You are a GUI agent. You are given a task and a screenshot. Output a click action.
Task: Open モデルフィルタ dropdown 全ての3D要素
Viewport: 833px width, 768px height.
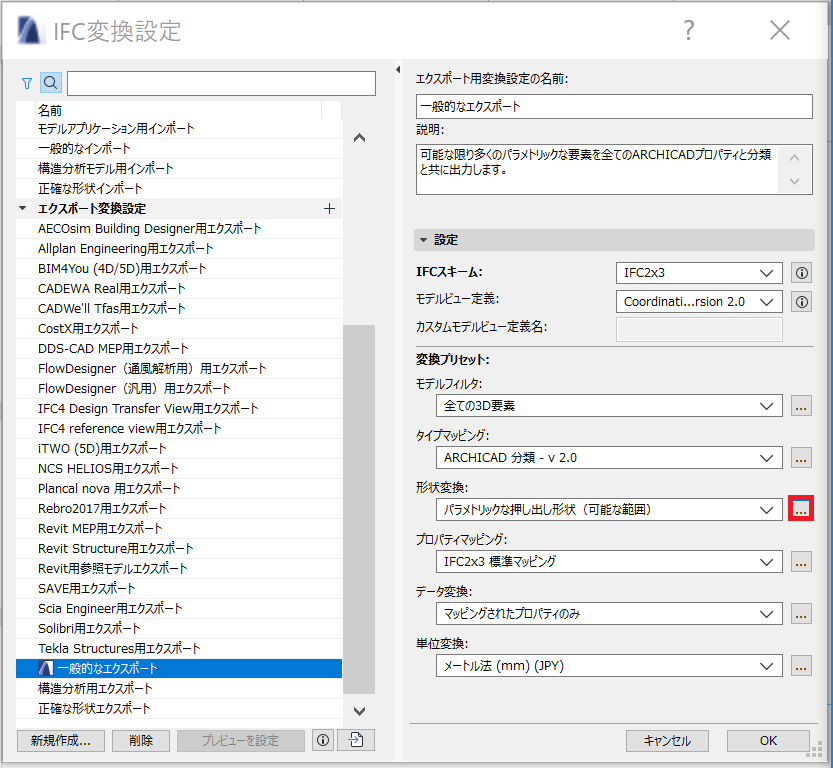tap(609, 406)
